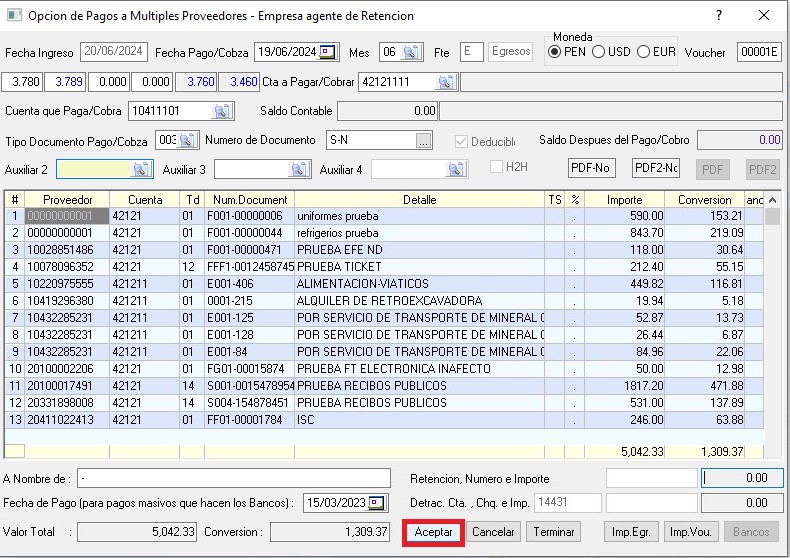Image resolution: width=790 pixels, height=558 pixels.
Task: Open Tipo Documento Pago/Cobza lookup icon
Action: tap(187, 140)
